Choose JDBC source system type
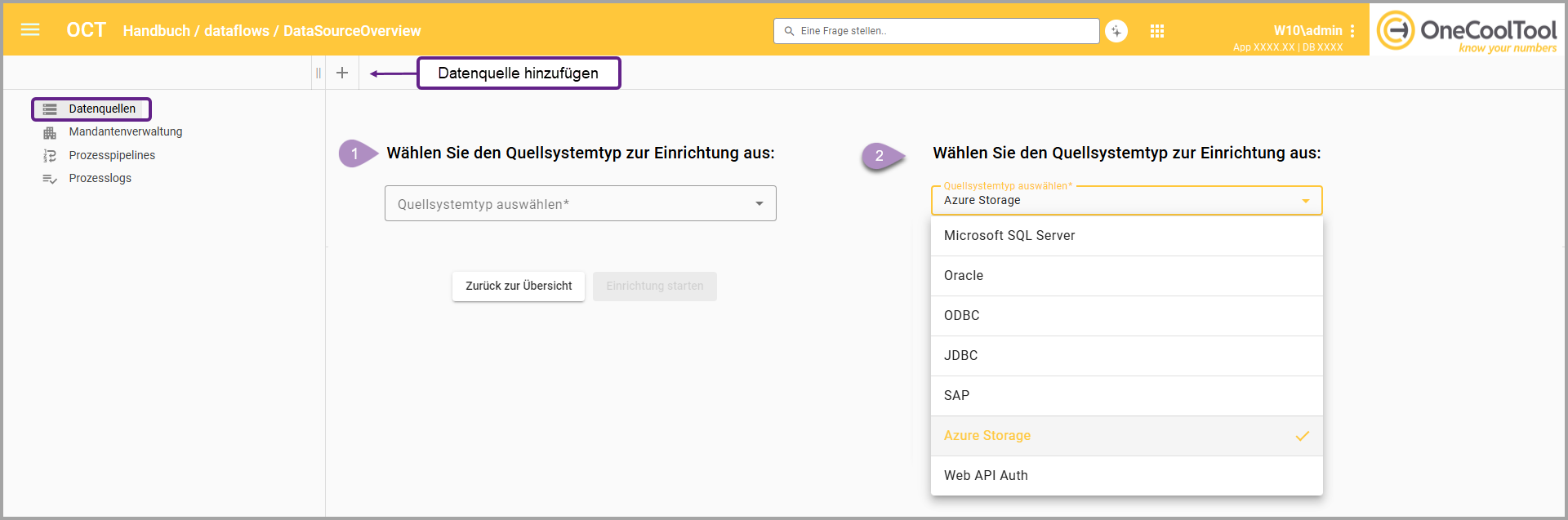This screenshot has height=520, width=1568. pos(1126,356)
